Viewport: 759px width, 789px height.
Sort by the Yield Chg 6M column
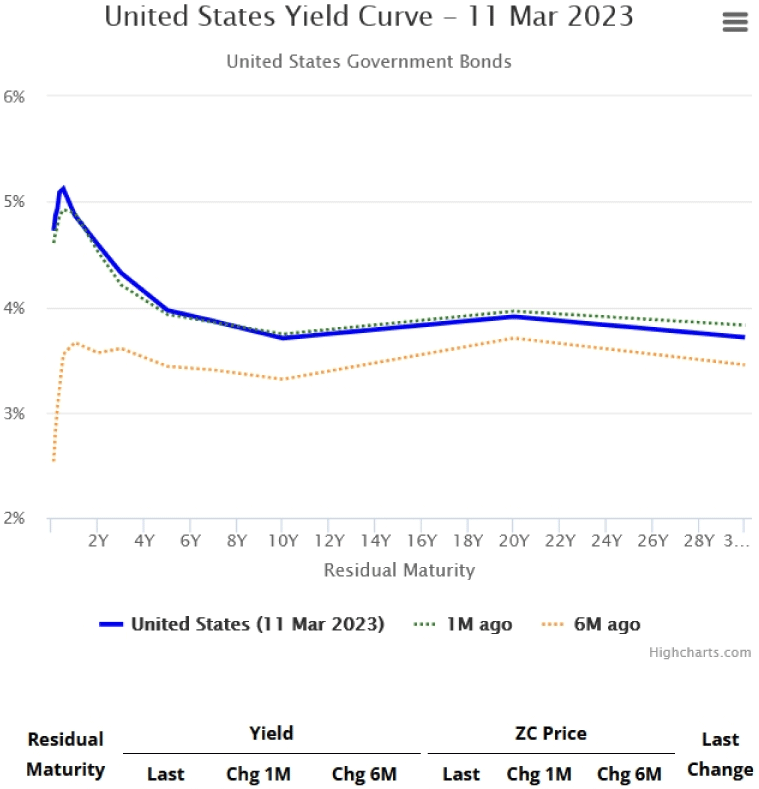pos(364,774)
